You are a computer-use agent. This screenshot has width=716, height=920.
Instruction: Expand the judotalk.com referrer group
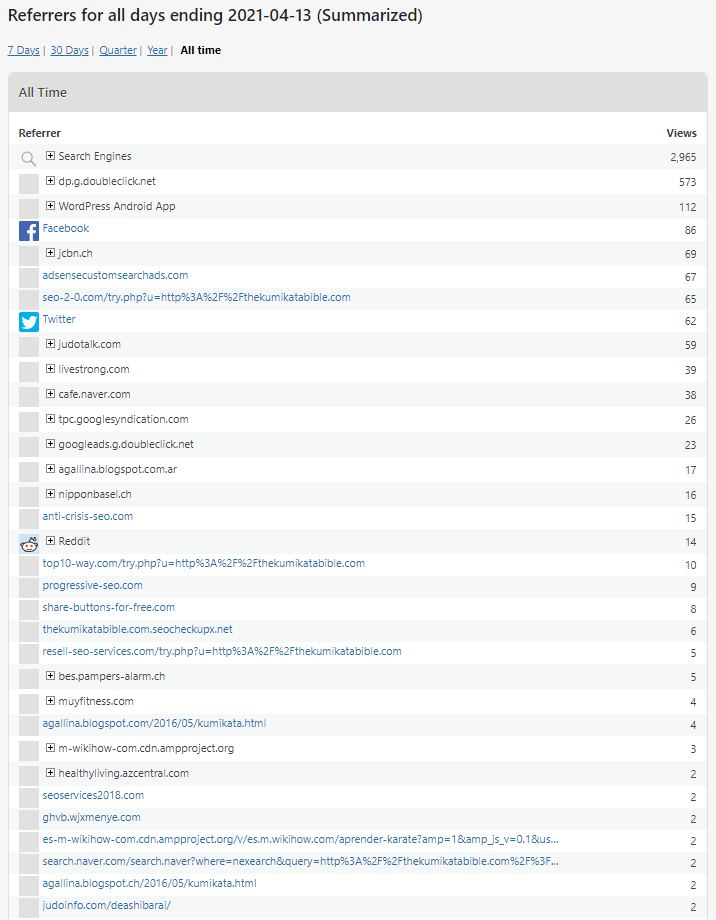50,344
